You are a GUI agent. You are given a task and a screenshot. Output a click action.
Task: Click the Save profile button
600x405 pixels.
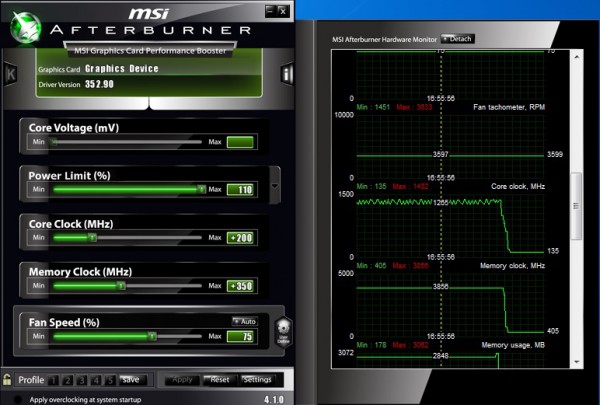tap(132, 380)
